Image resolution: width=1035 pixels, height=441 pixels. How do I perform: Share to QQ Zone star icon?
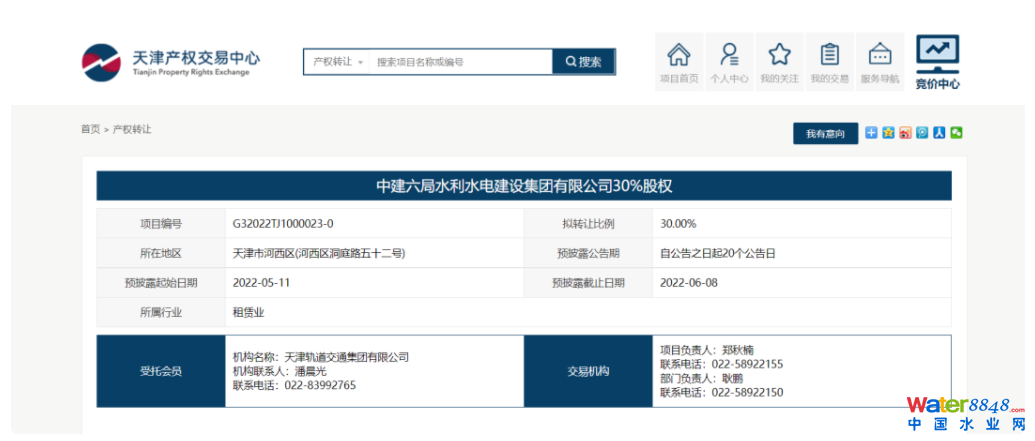[888, 132]
